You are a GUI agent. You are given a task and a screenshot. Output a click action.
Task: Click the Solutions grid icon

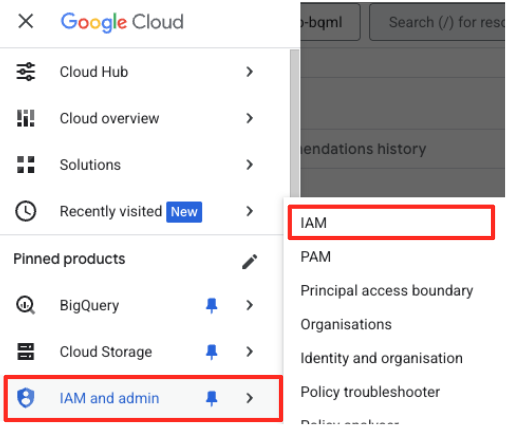pyautogui.click(x=26, y=165)
